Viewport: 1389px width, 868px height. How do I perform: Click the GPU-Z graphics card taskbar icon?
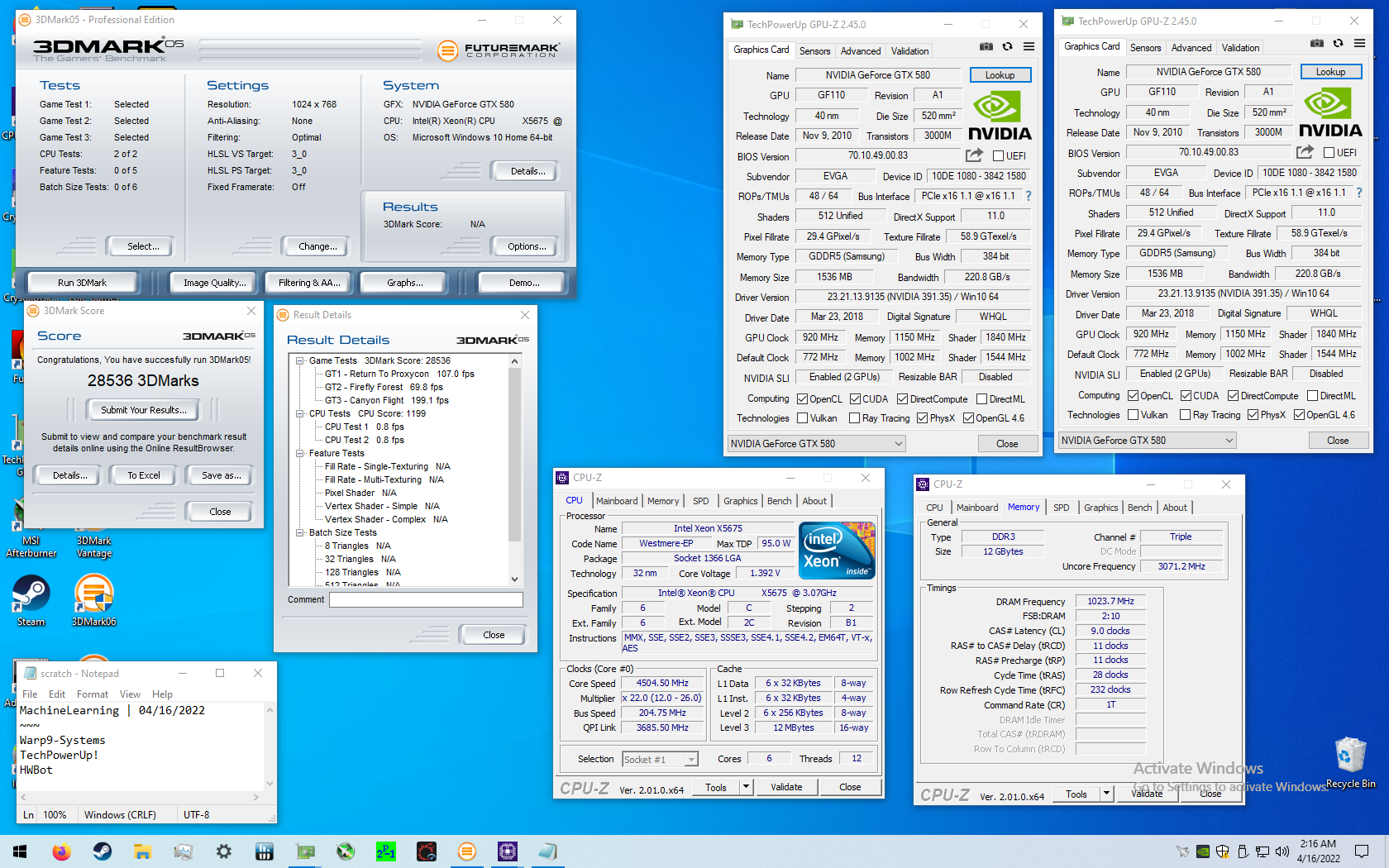coord(305,851)
